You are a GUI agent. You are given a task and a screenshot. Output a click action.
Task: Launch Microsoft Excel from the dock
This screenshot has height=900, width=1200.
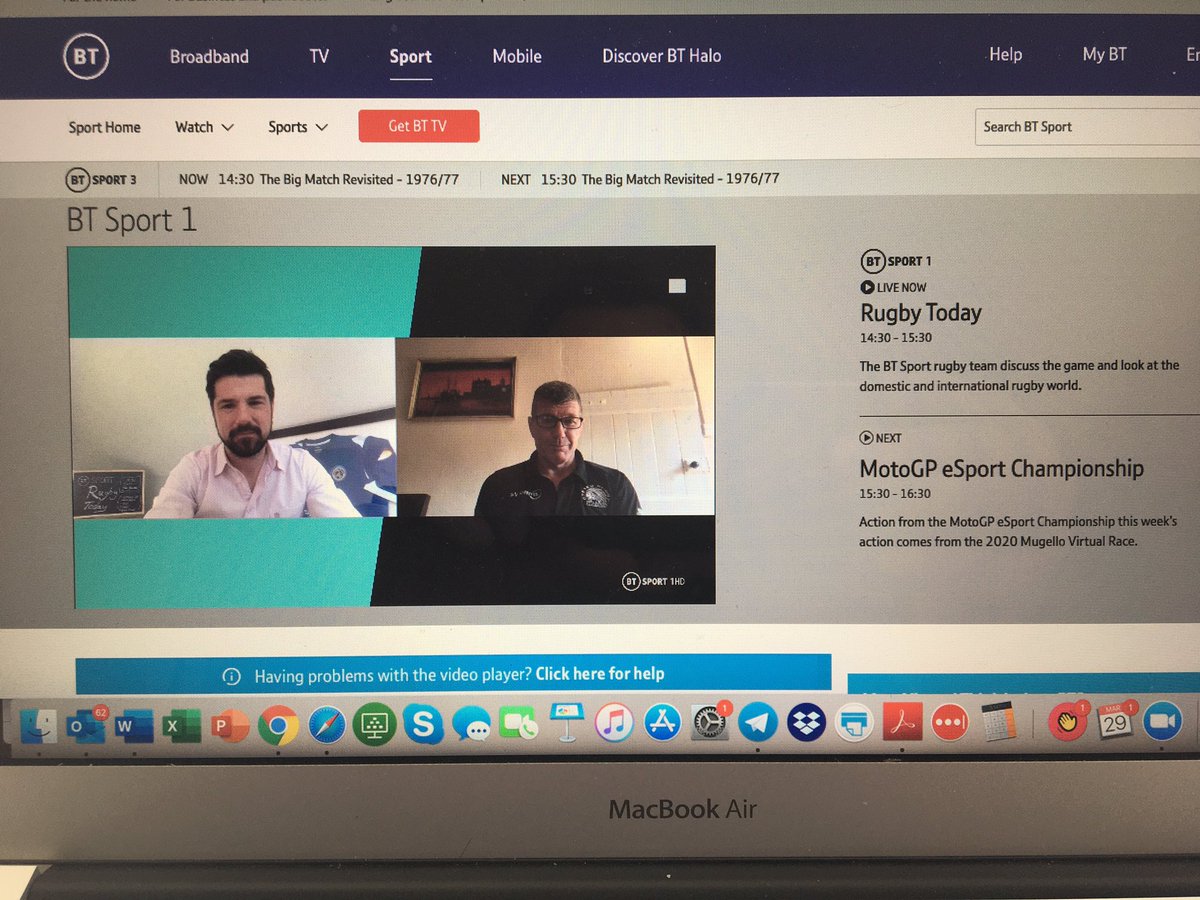(181, 725)
